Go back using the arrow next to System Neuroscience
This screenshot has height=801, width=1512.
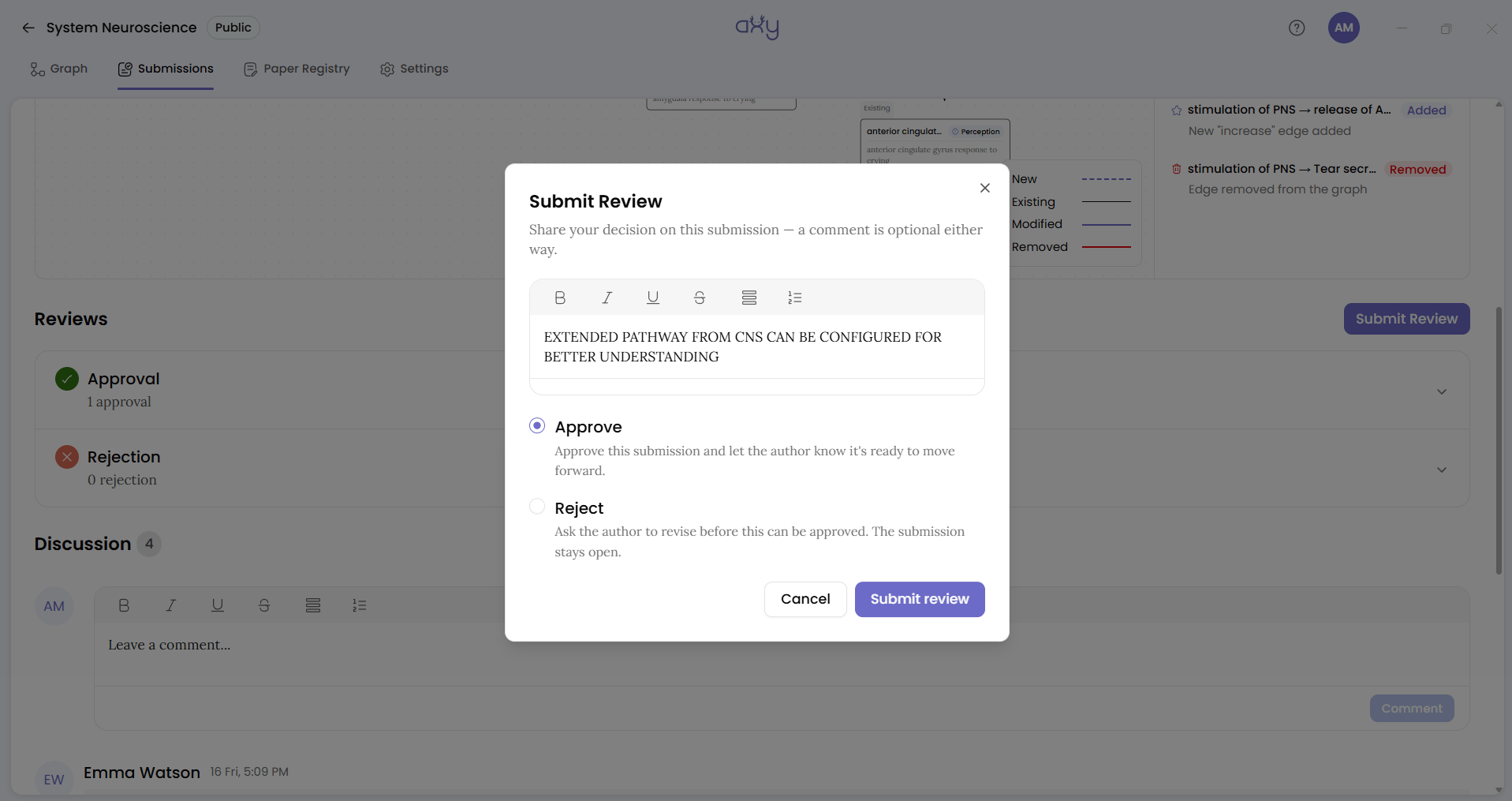click(x=28, y=28)
